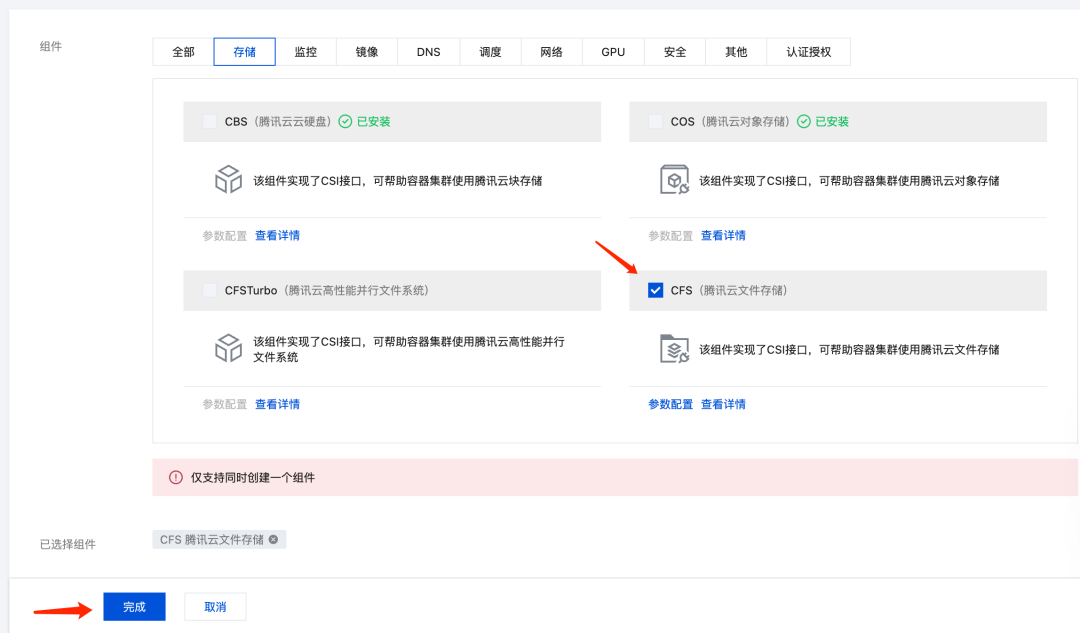Open the DNS tab

click(428, 52)
